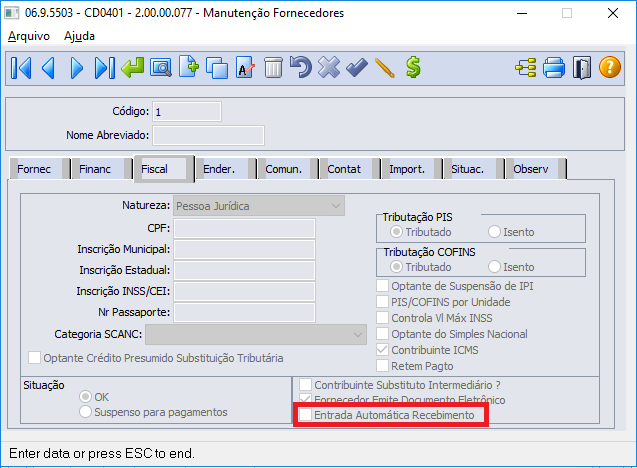Image resolution: width=637 pixels, height=468 pixels.
Task: Click the Código input field
Action: coord(187,112)
